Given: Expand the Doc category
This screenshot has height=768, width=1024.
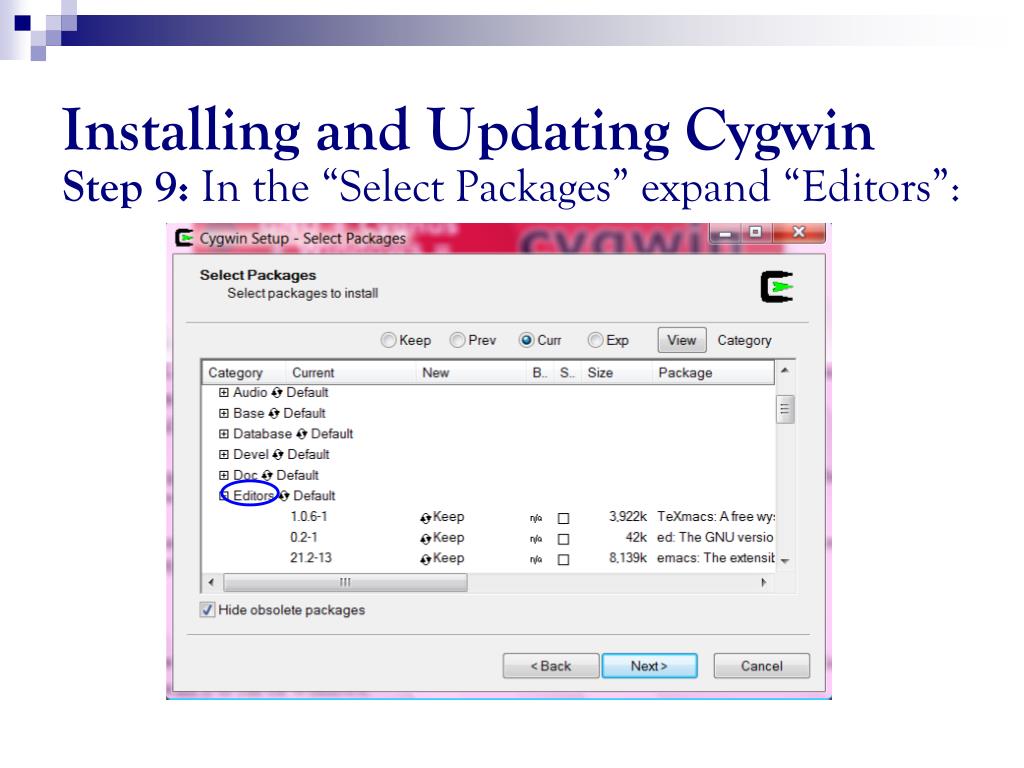Looking at the screenshot, I should click(223, 475).
